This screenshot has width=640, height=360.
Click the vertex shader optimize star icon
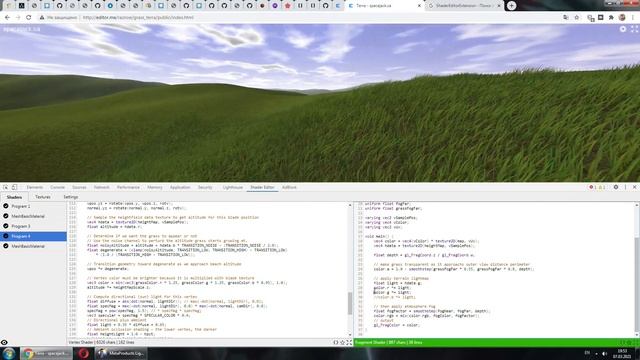(342, 342)
